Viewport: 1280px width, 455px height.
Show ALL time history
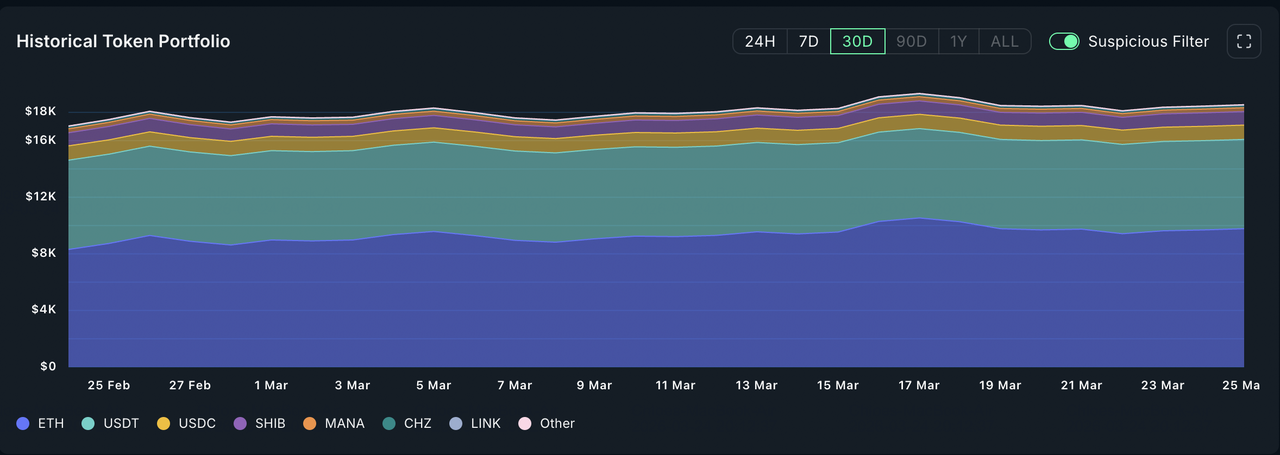[1004, 41]
